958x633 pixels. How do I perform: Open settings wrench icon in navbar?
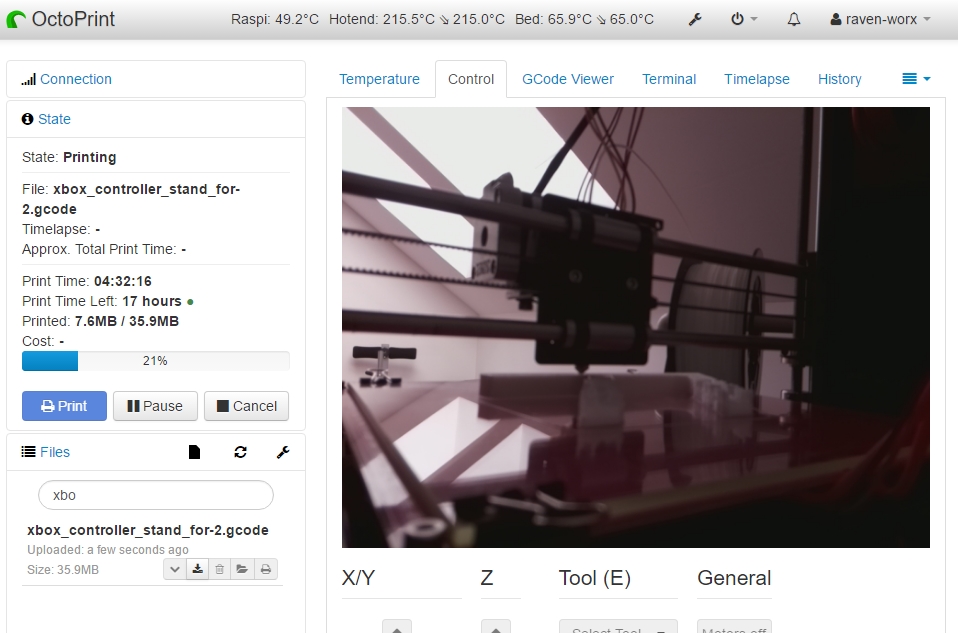click(695, 20)
